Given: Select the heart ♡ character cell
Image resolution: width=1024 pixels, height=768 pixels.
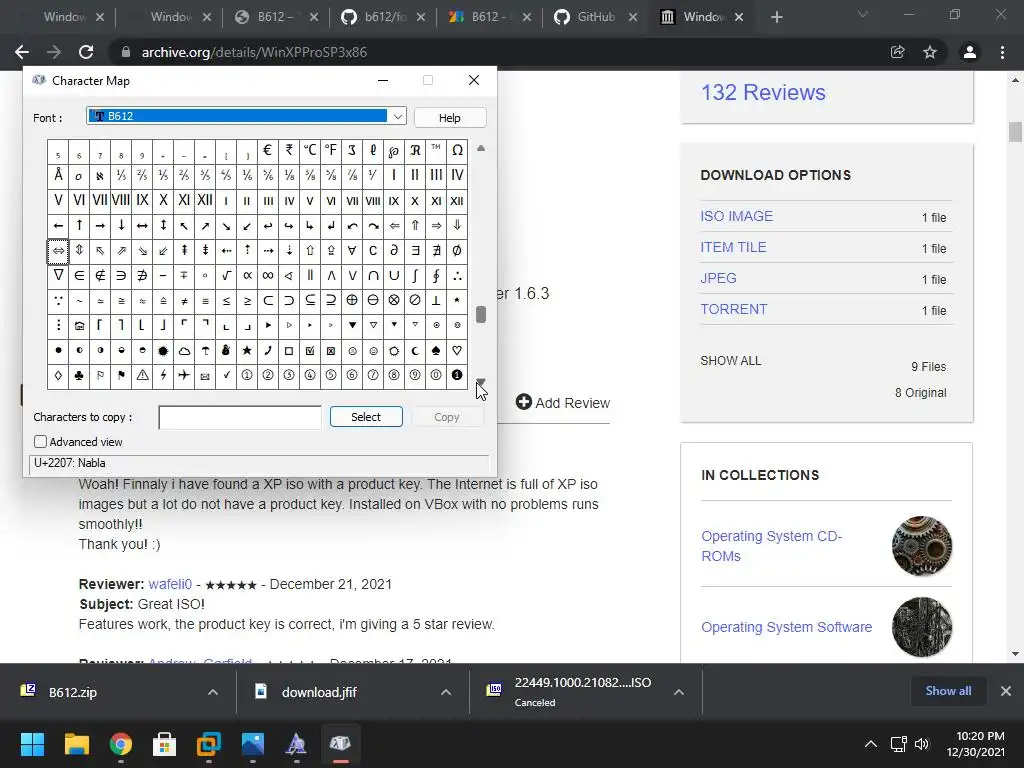Looking at the screenshot, I should coord(457,351).
